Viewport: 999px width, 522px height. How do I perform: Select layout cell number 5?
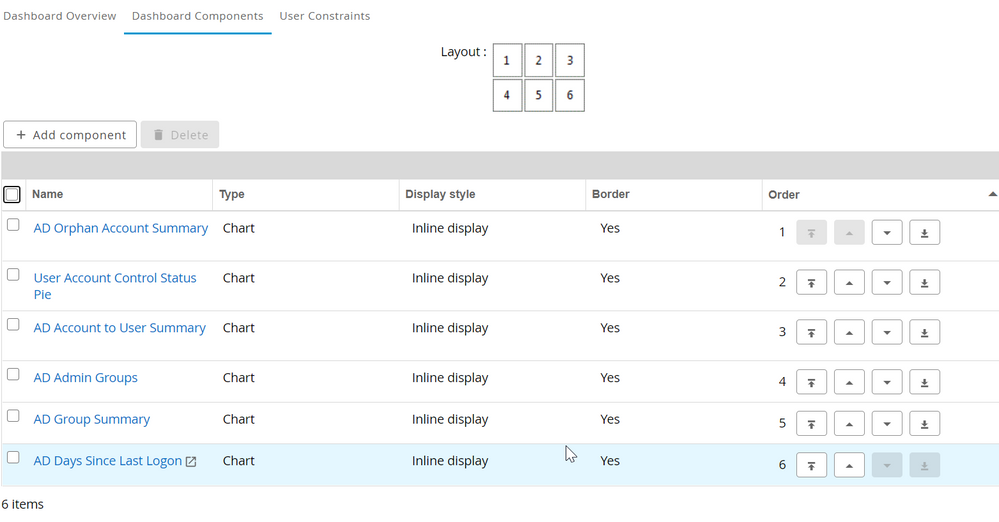(538, 96)
